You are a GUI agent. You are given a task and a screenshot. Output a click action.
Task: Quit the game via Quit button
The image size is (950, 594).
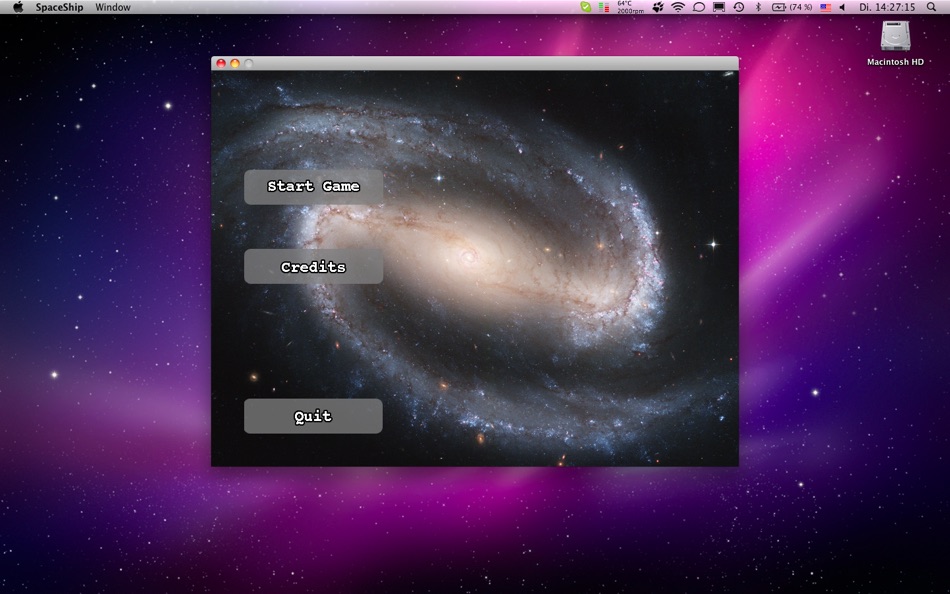click(x=313, y=416)
